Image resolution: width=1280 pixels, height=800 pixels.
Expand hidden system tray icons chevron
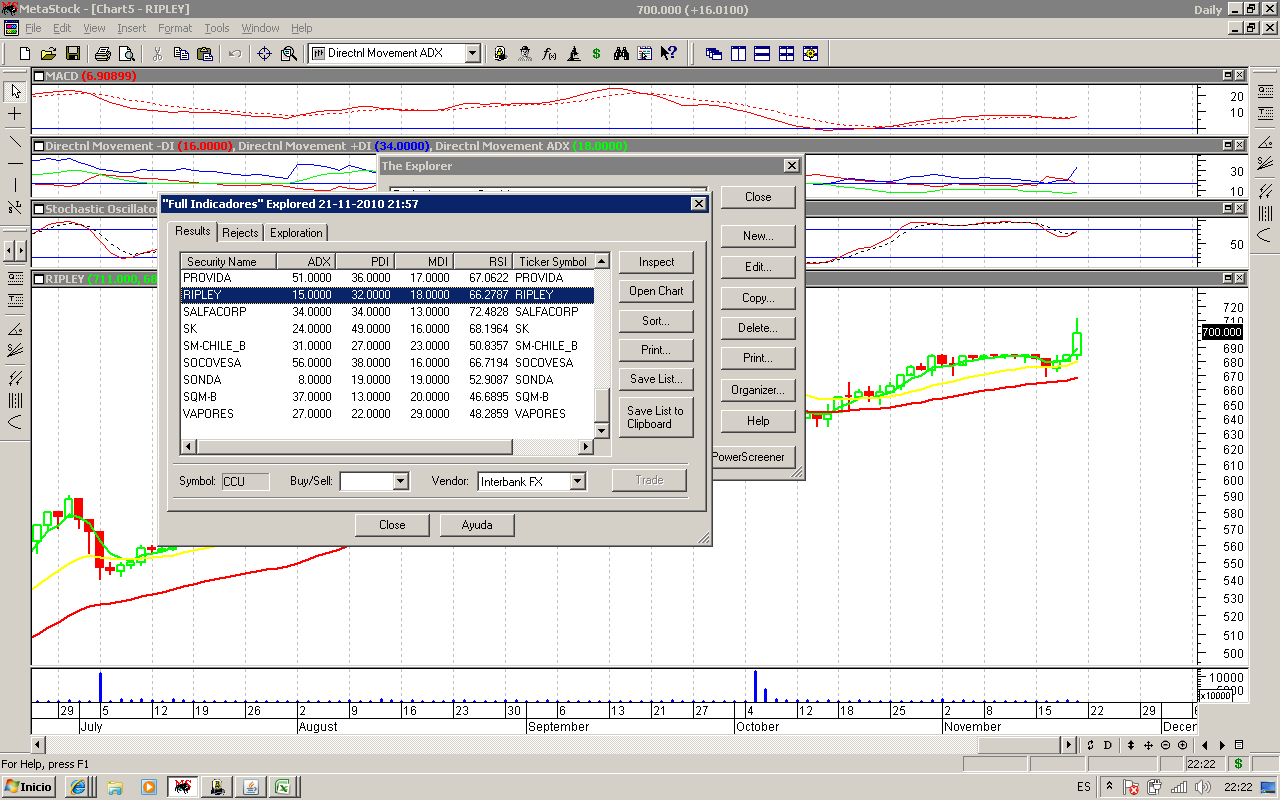click(1109, 787)
